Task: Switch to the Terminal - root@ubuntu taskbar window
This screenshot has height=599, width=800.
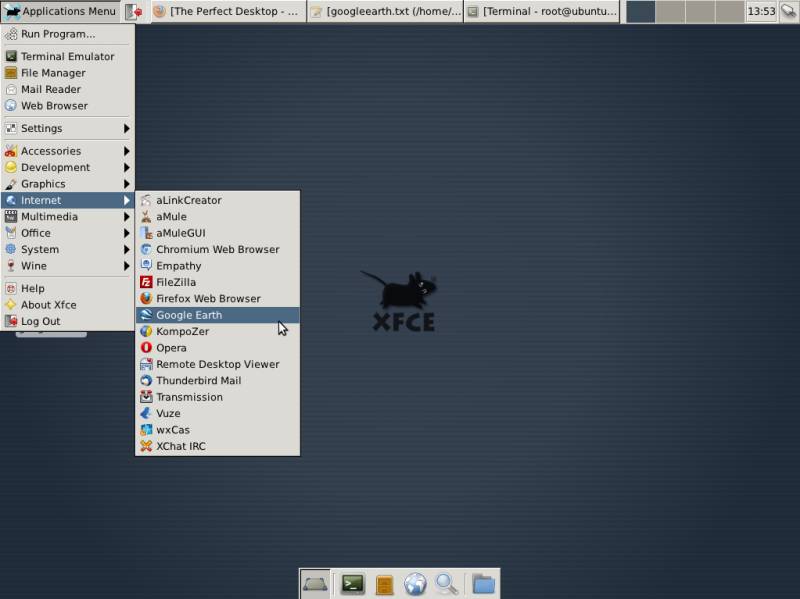Action: [x=542, y=11]
